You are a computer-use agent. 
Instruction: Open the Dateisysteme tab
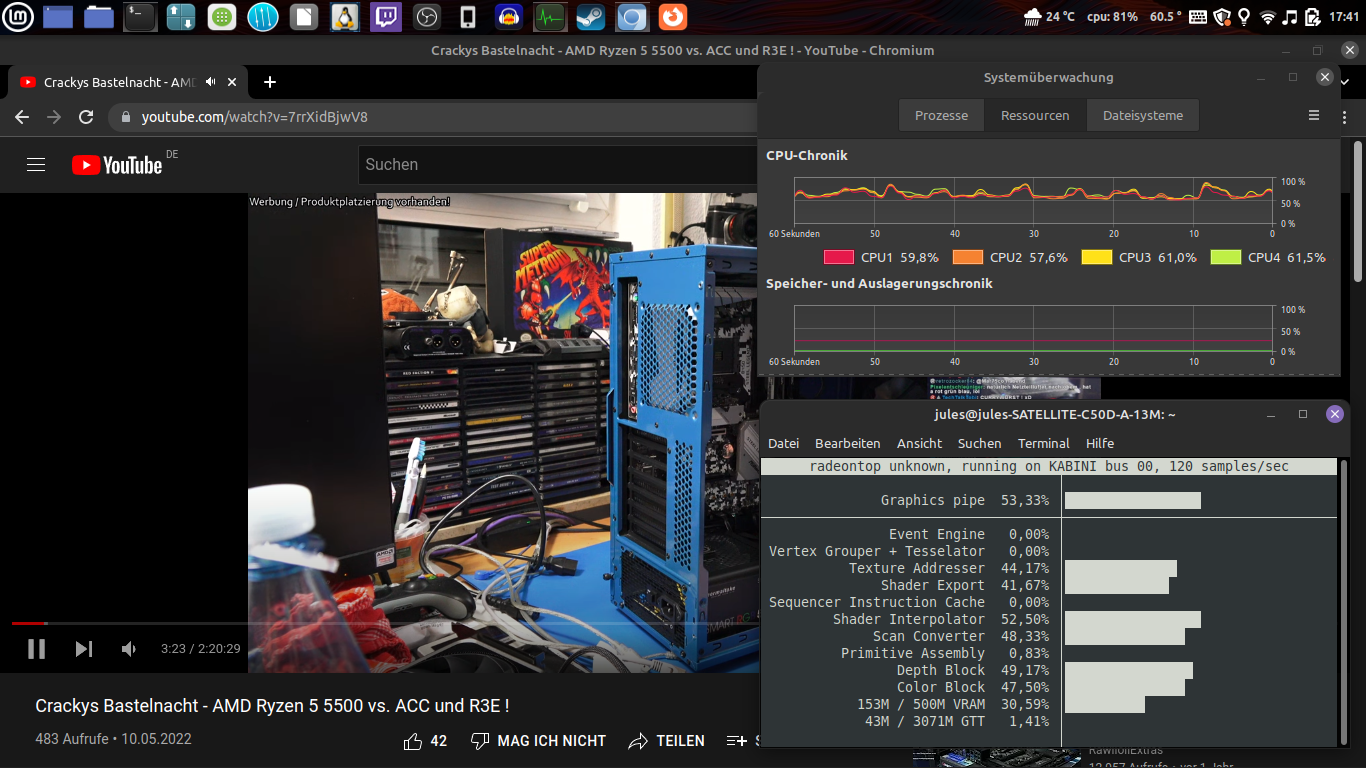(1143, 115)
